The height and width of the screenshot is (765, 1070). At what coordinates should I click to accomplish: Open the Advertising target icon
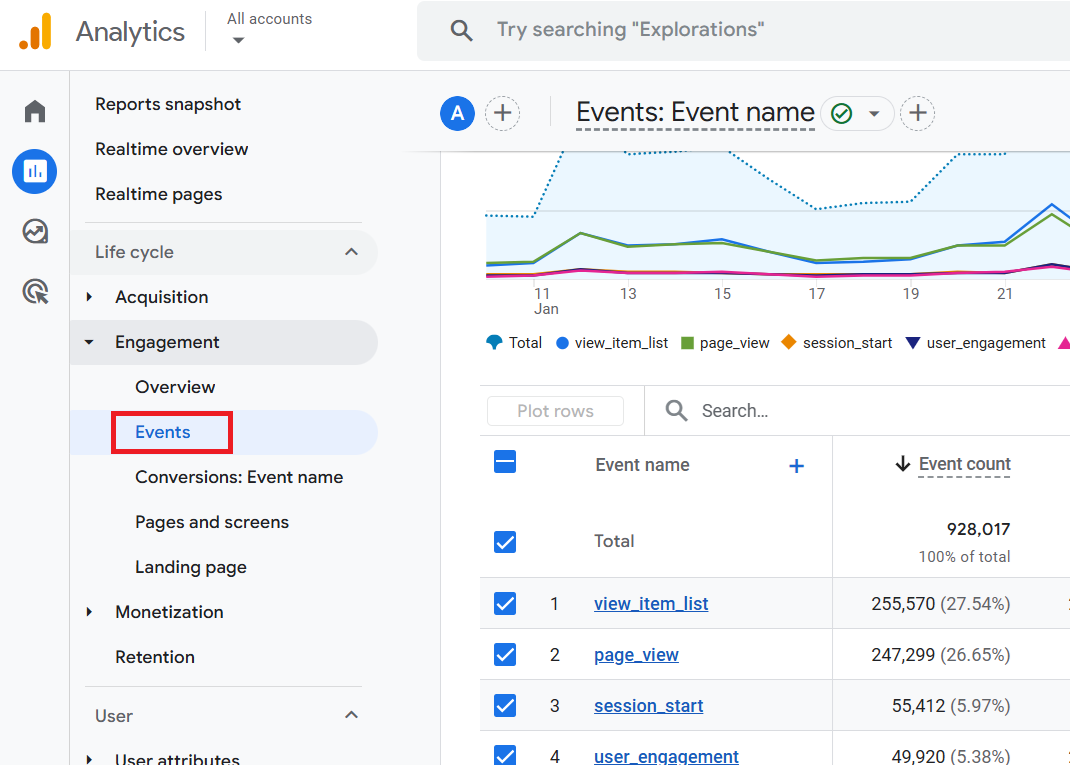(35, 292)
